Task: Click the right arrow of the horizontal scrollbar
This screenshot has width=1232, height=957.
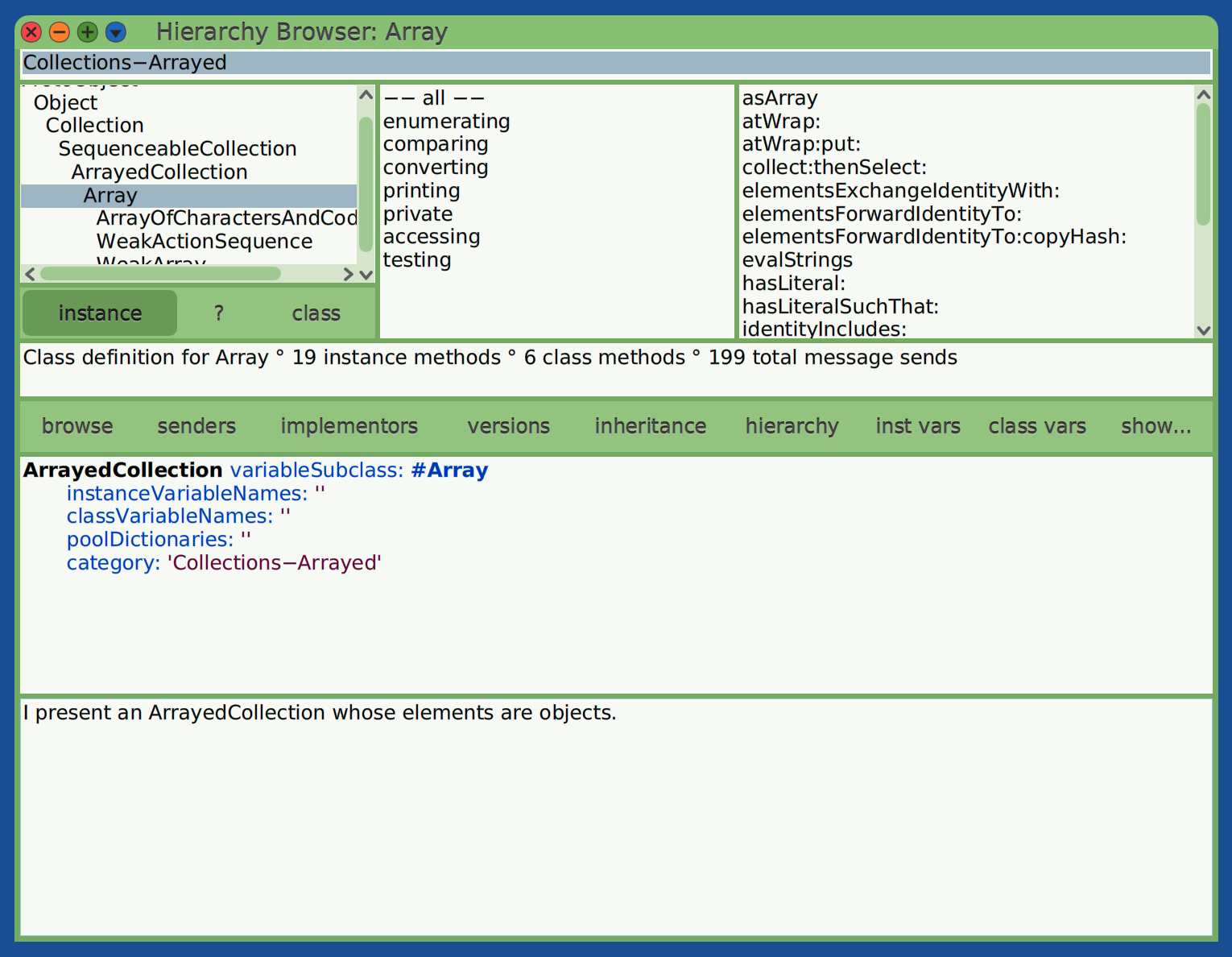Action: (x=348, y=274)
